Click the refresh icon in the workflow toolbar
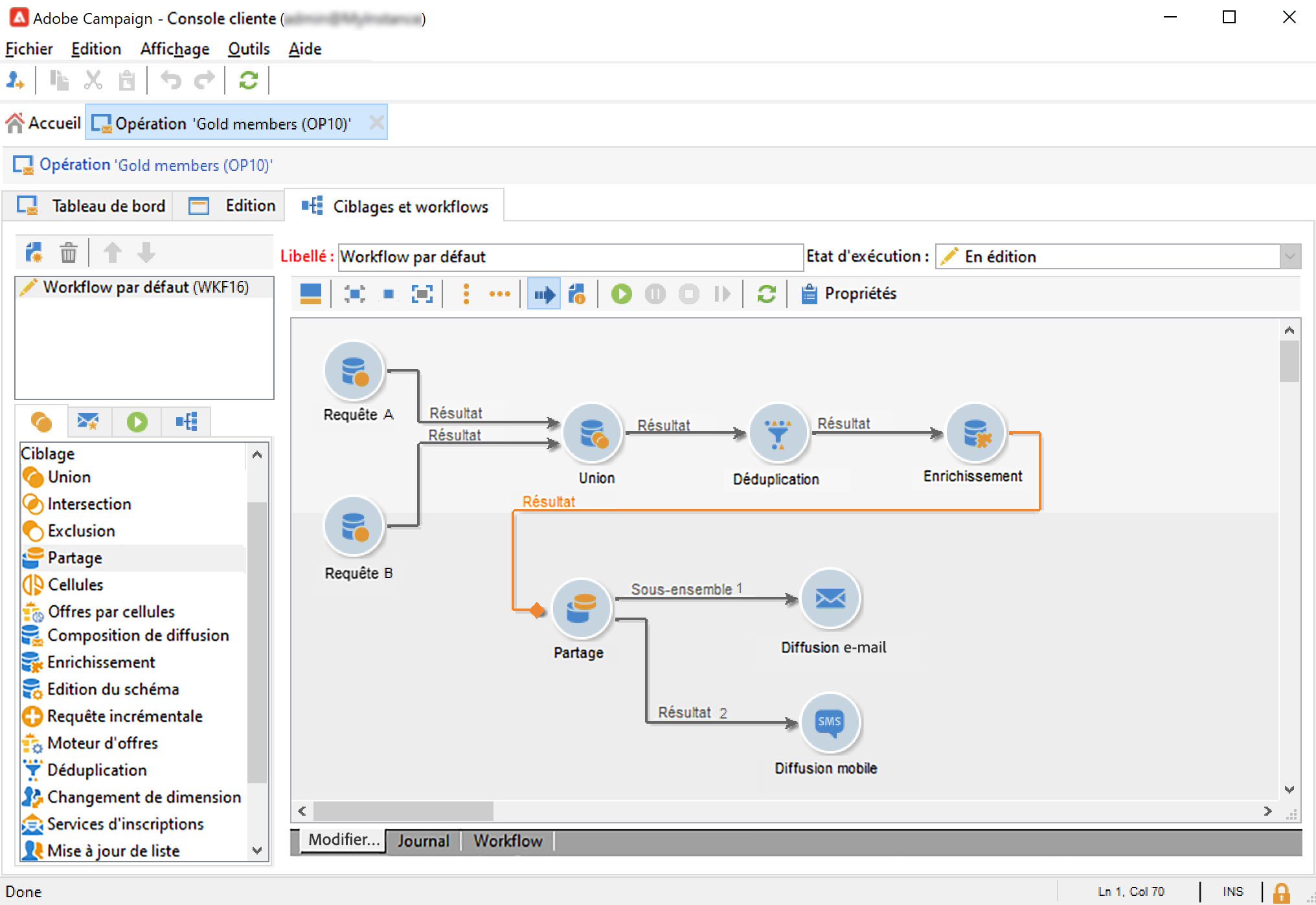1316x905 pixels. (x=766, y=294)
